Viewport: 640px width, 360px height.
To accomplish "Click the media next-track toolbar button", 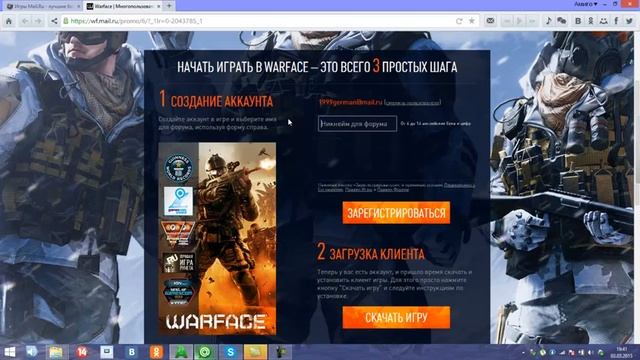I will [532, 21].
